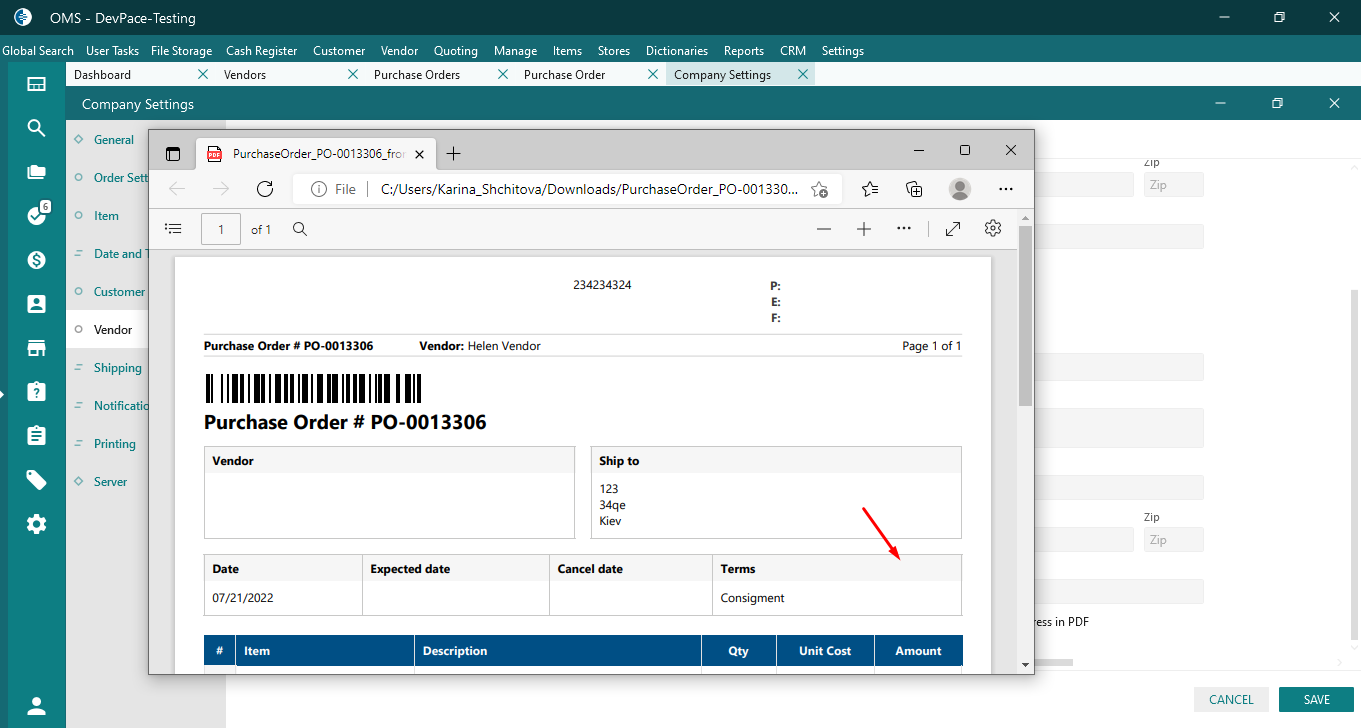This screenshot has height=728, width=1361.
Task: Open browser Settings and more menu
Action: point(1006,189)
